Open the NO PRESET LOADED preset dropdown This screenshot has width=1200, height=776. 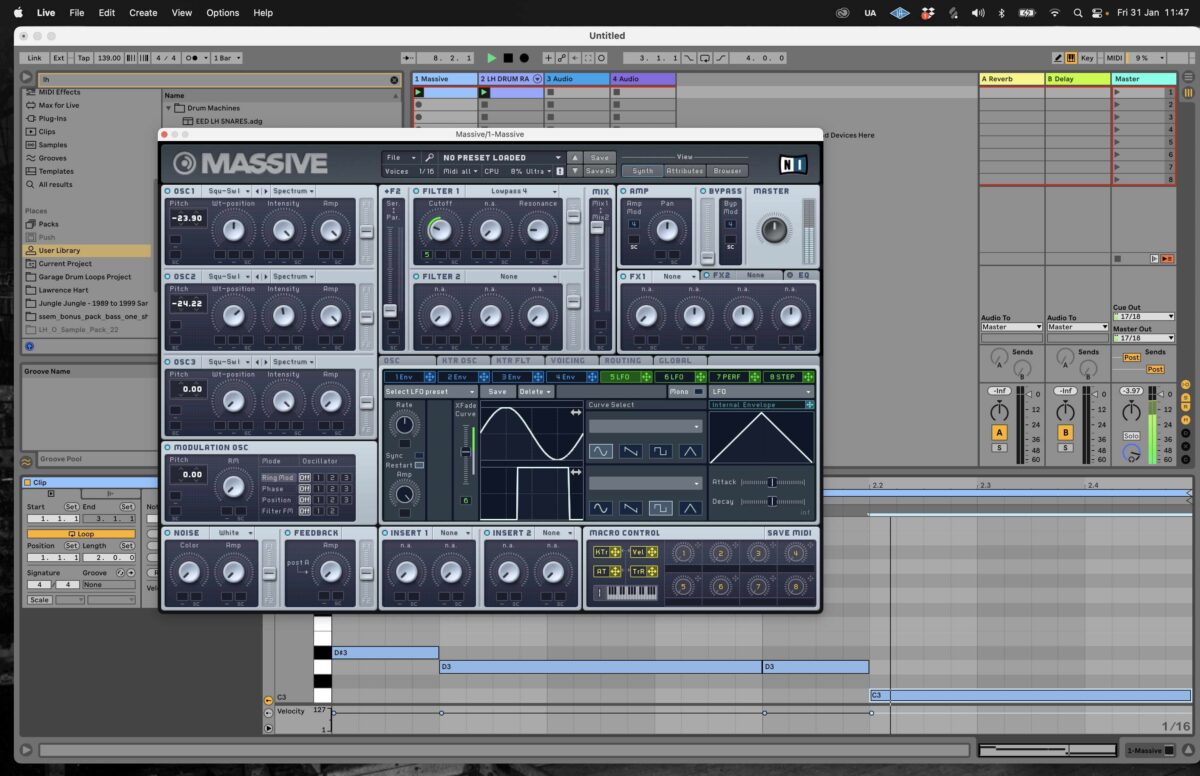pyautogui.click(x=503, y=157)
